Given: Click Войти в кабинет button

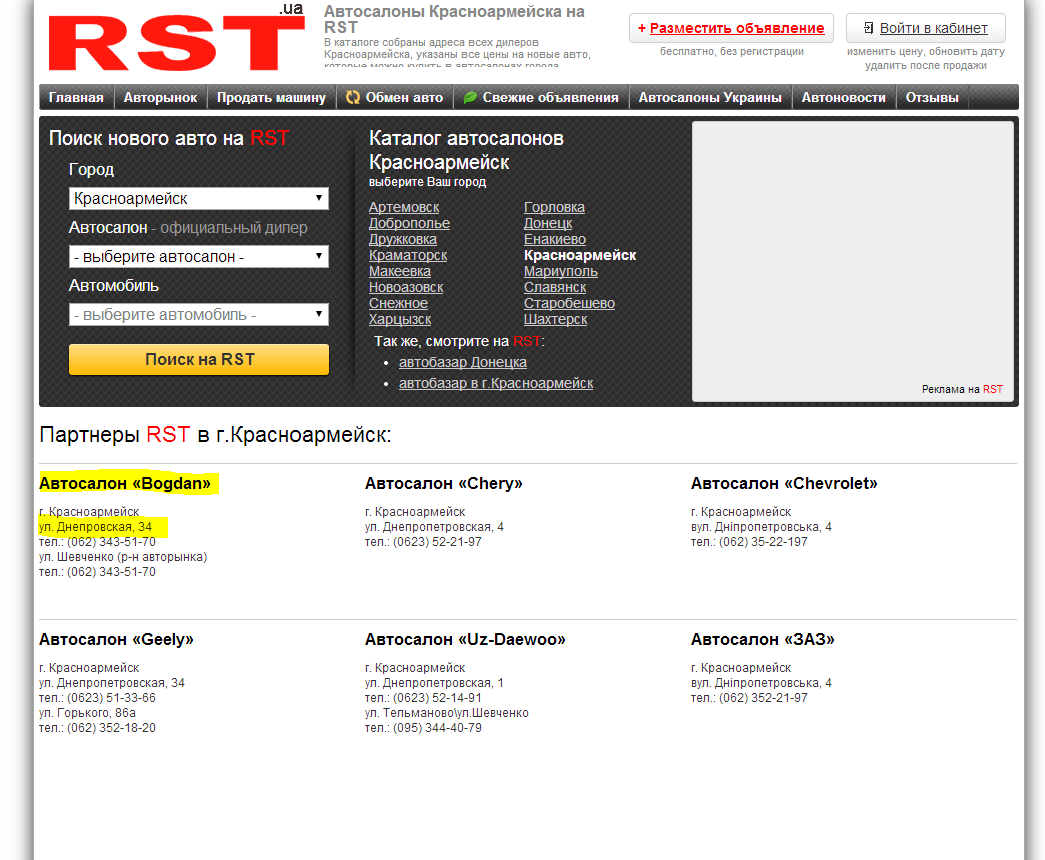Looking at the screenshot, I should coord(926,28).
